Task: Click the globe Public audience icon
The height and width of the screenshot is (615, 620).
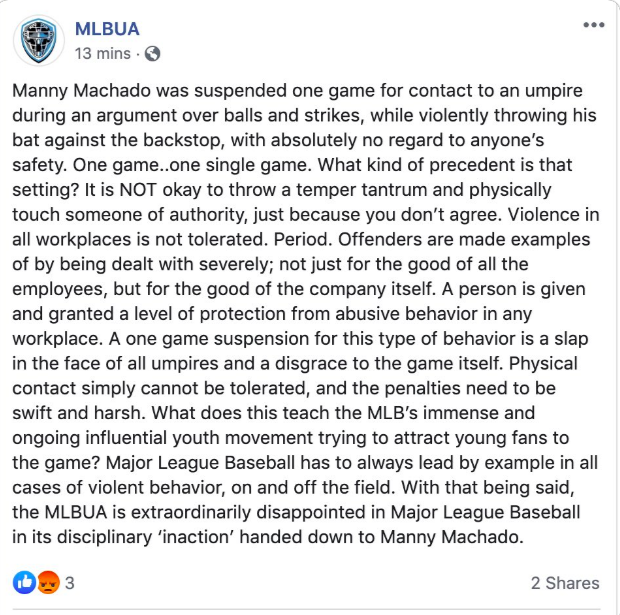Action: coord(152,54)
